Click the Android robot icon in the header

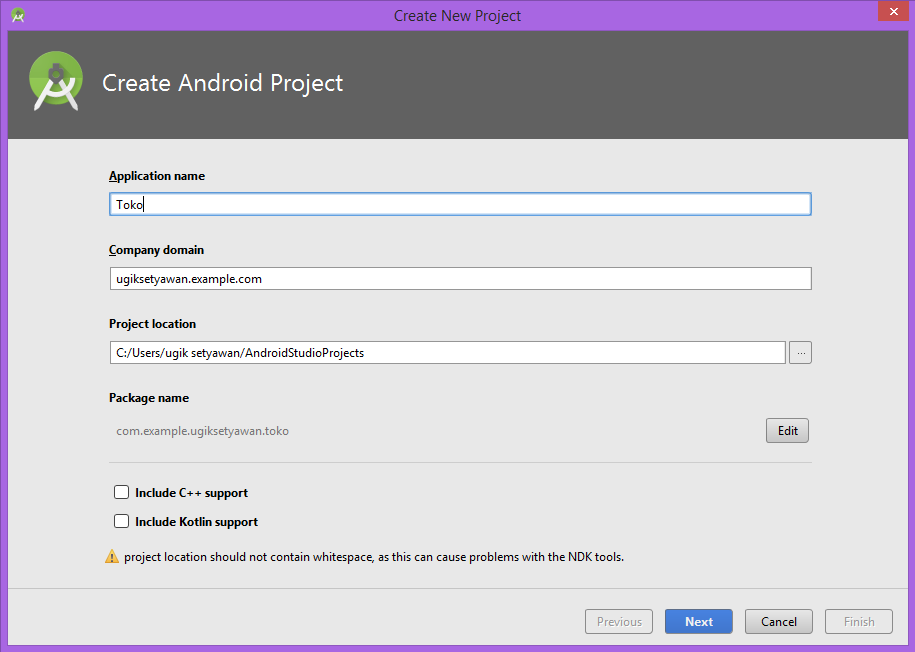point(55,80)
